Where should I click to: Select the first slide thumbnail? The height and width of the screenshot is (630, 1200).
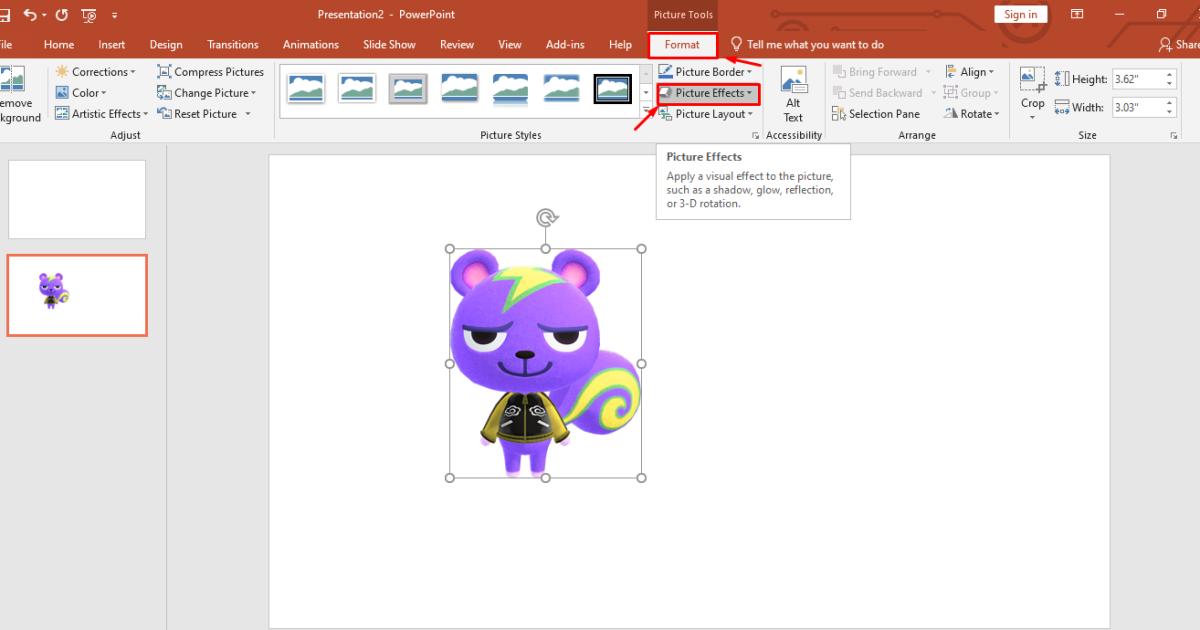point(77,198)
